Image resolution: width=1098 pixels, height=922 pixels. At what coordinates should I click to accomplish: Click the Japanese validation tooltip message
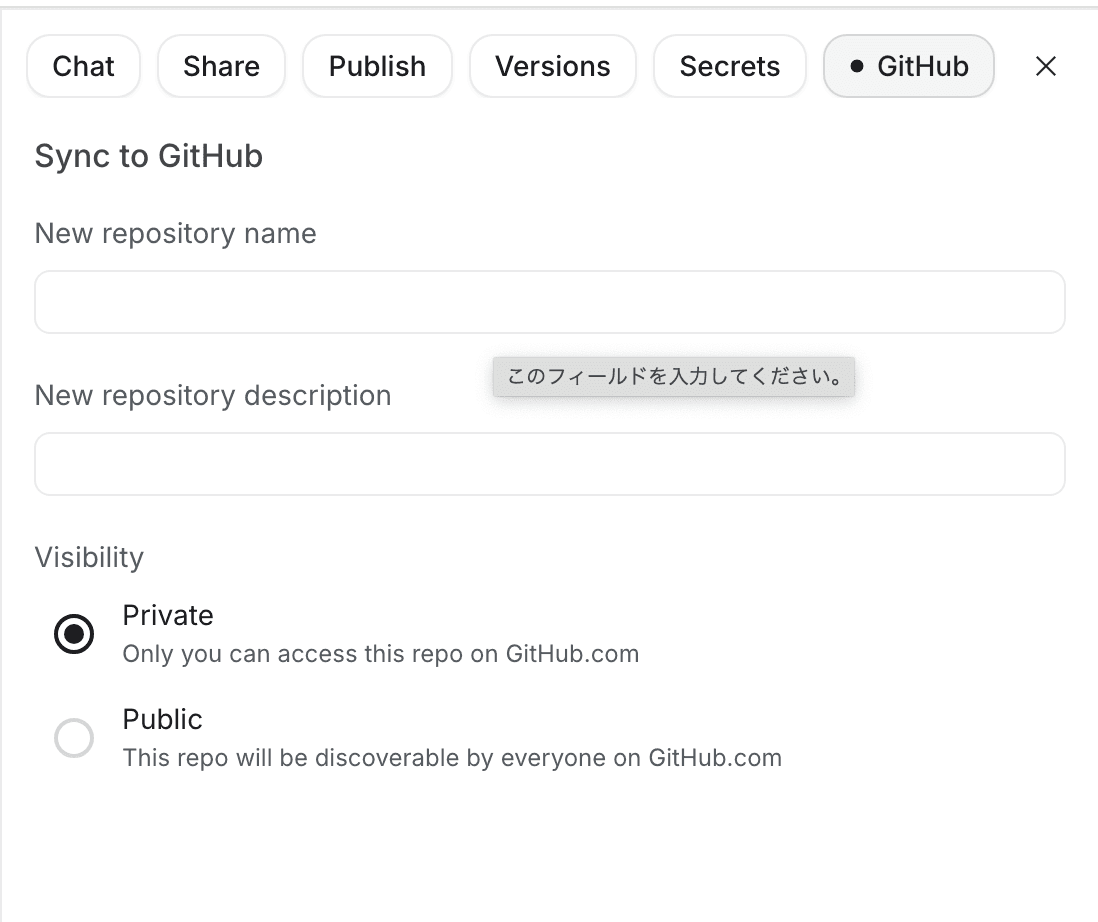[x=674, y=377]
